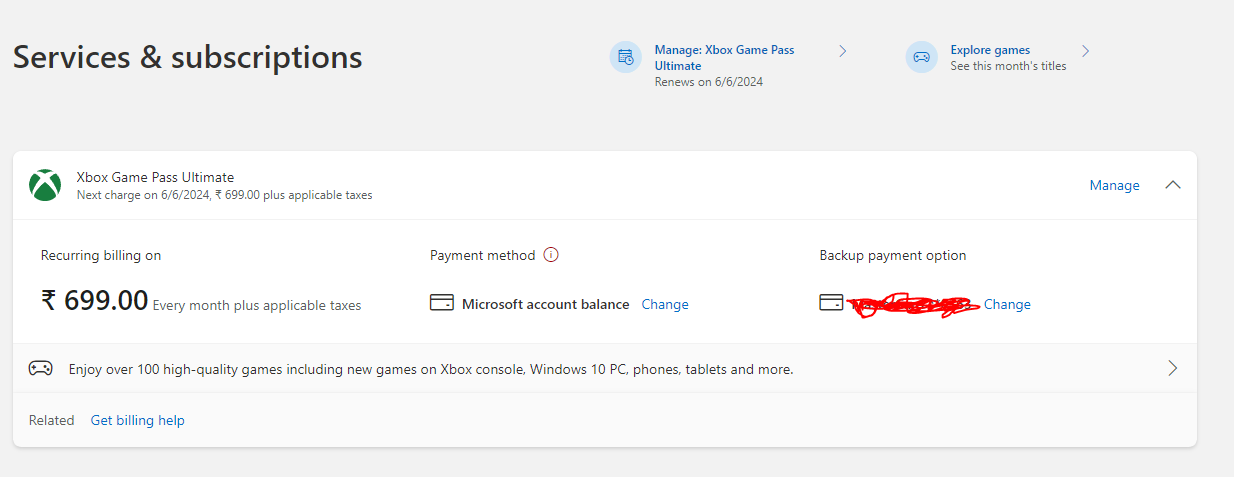
Task: Click 'Enjoy over 100 high-quality games' text
Action: [431, 369]
